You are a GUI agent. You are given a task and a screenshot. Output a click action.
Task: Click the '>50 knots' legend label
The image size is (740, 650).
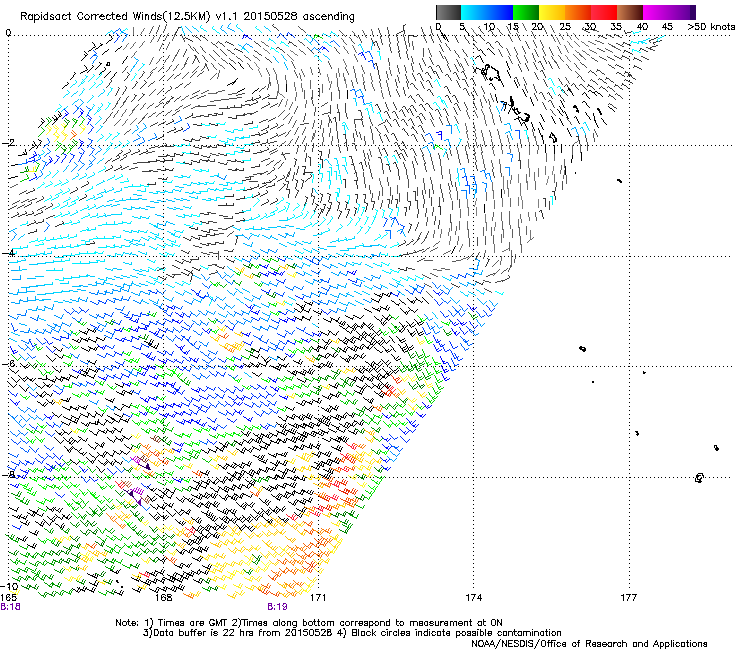(x=711, y=27)
